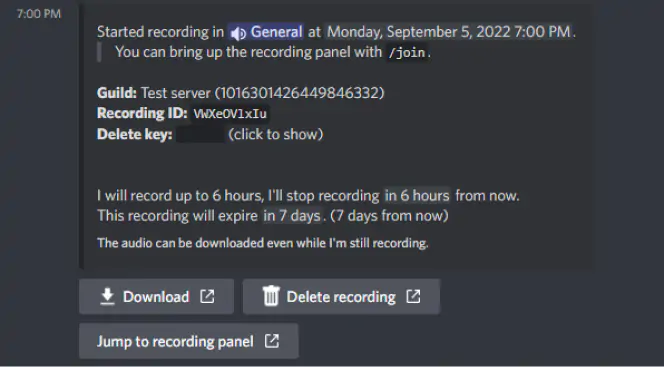Reveal the hidden Delete key spoiler
The image size is (664, 367).
[x=200, y=135]
